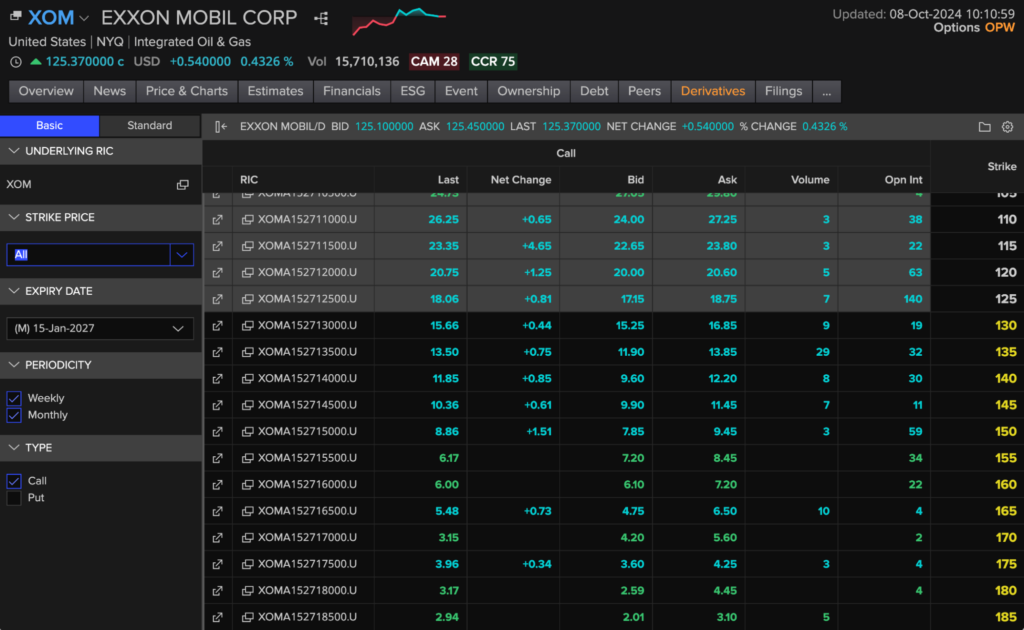Click the copy icon next to underlying RIC XOM
The width and height of the screenshot is (1024, 630).
(x=183, y=185)
